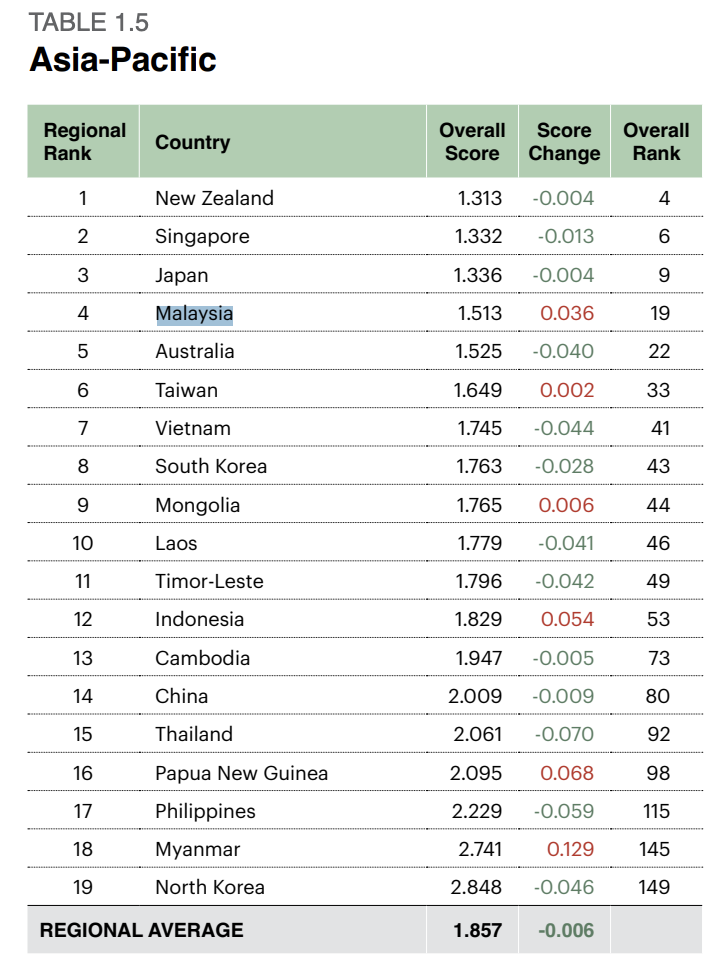Click the Score Change column header
718x974 pixels.
pos(564,142)
